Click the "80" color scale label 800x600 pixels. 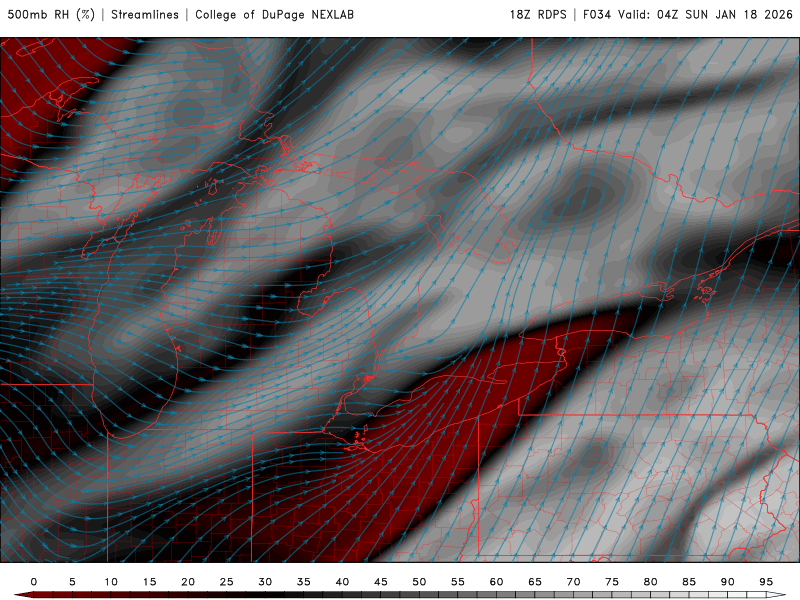(651, 582)
